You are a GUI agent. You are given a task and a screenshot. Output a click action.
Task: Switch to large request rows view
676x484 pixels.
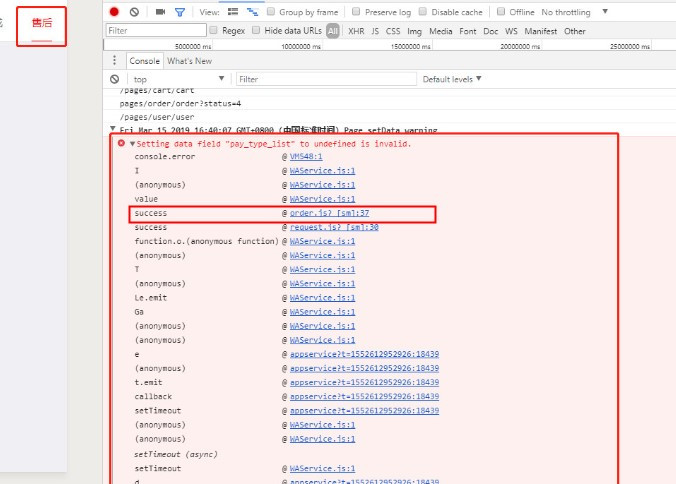coord(233,12)
